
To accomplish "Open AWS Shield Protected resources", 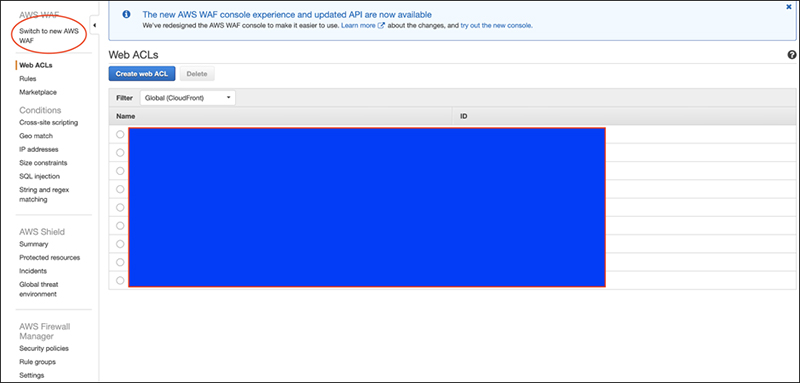I will pos(49,258).
